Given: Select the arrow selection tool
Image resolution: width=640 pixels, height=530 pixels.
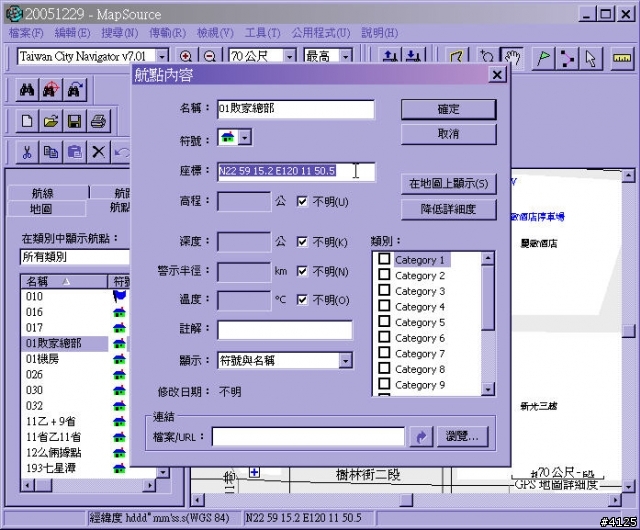Looking at the screenshot, I should pyautogui.click(x=591, y=58).
